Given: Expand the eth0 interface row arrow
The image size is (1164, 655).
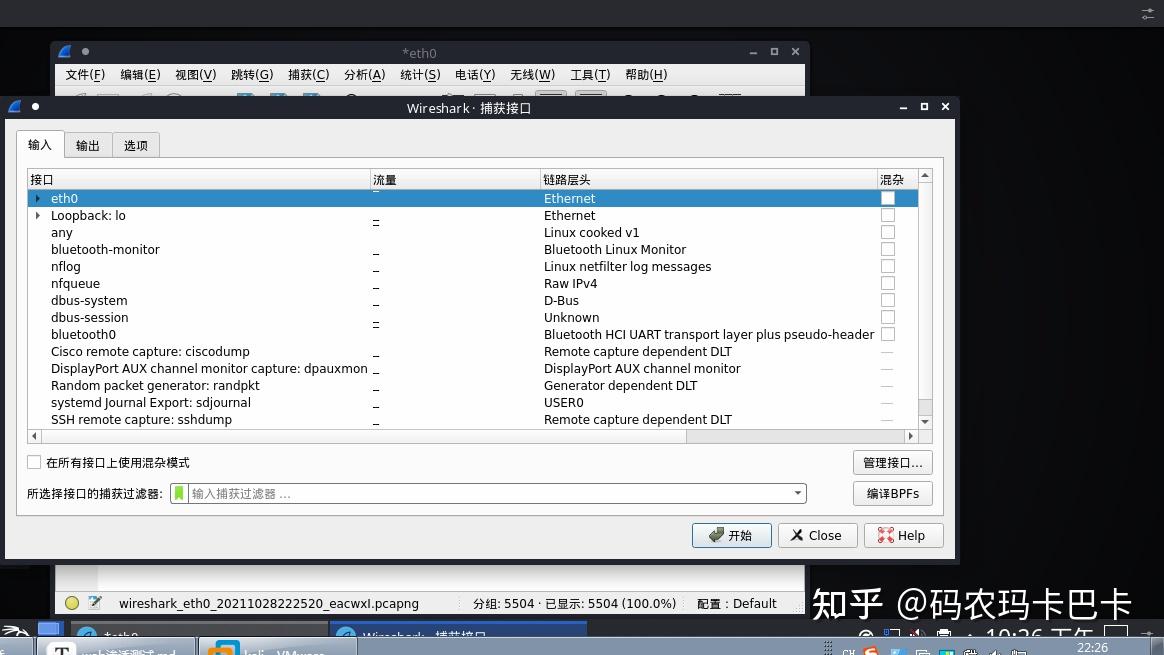Looking at the screenshot, I should point(38,198).
